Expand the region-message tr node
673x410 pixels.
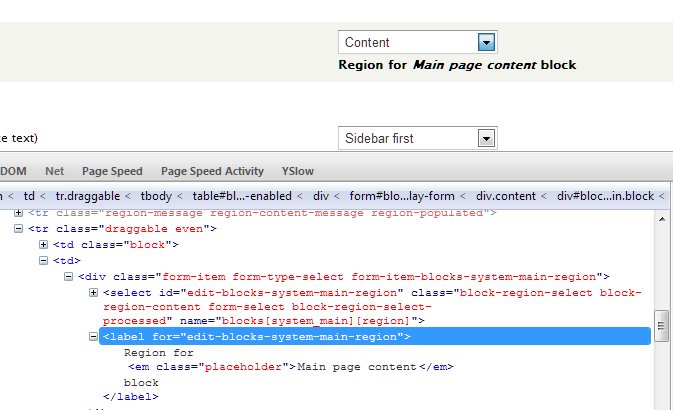point(18,213)
